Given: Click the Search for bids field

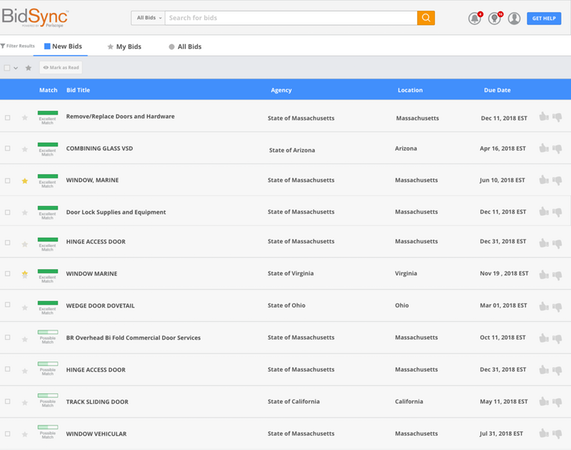Looking at the screenshot, I should [291, 18].
